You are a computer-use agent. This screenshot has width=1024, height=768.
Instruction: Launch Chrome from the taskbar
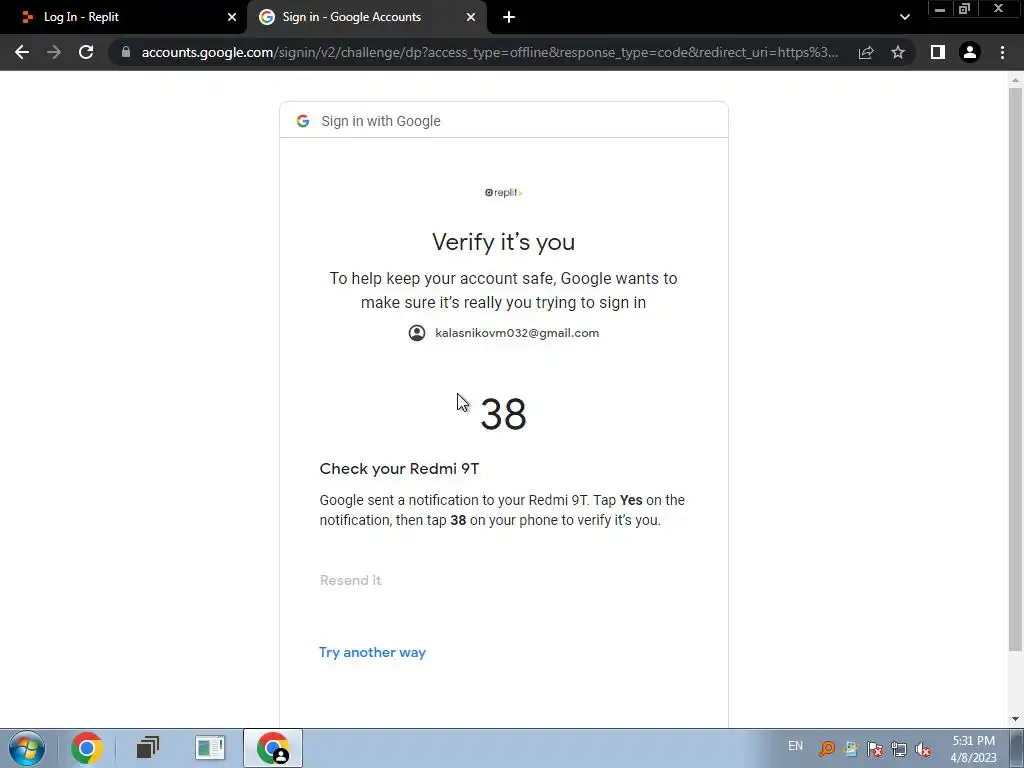(x=87, y=748)
